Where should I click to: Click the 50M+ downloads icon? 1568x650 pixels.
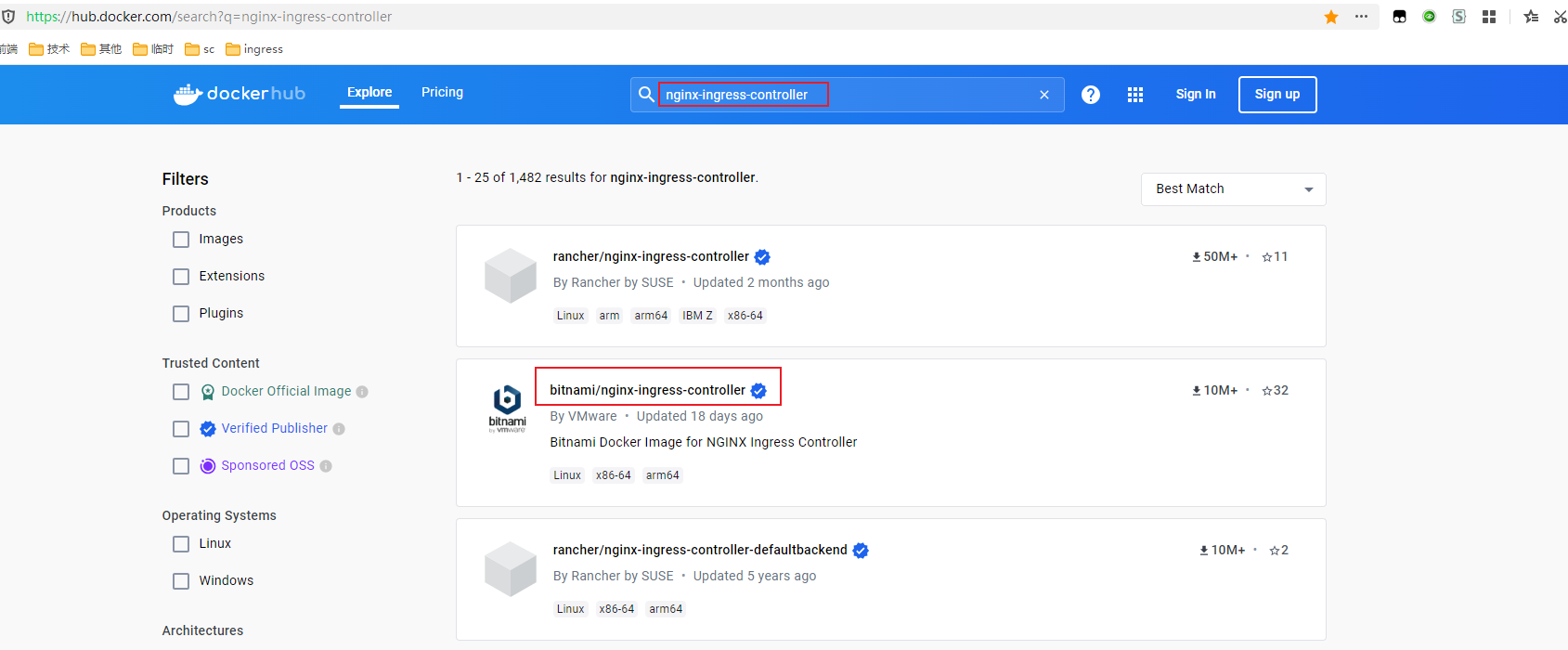pyautogui.click(x=1197, y=257)
